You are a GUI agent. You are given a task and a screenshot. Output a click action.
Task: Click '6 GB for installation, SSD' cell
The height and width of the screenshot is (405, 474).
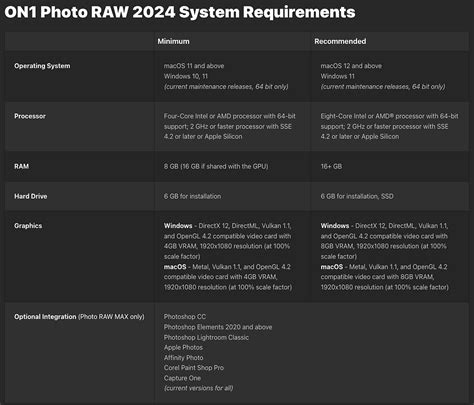coord(357,196)
